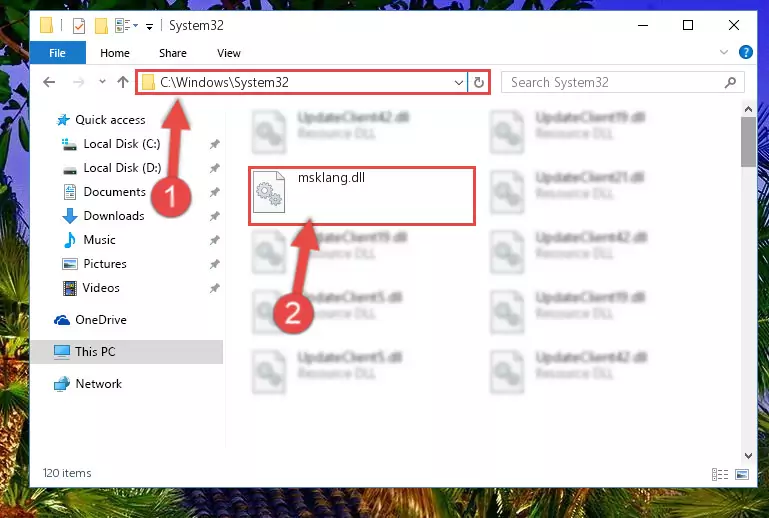Open Local Disk (C:) in sidebar

(122, 144)
